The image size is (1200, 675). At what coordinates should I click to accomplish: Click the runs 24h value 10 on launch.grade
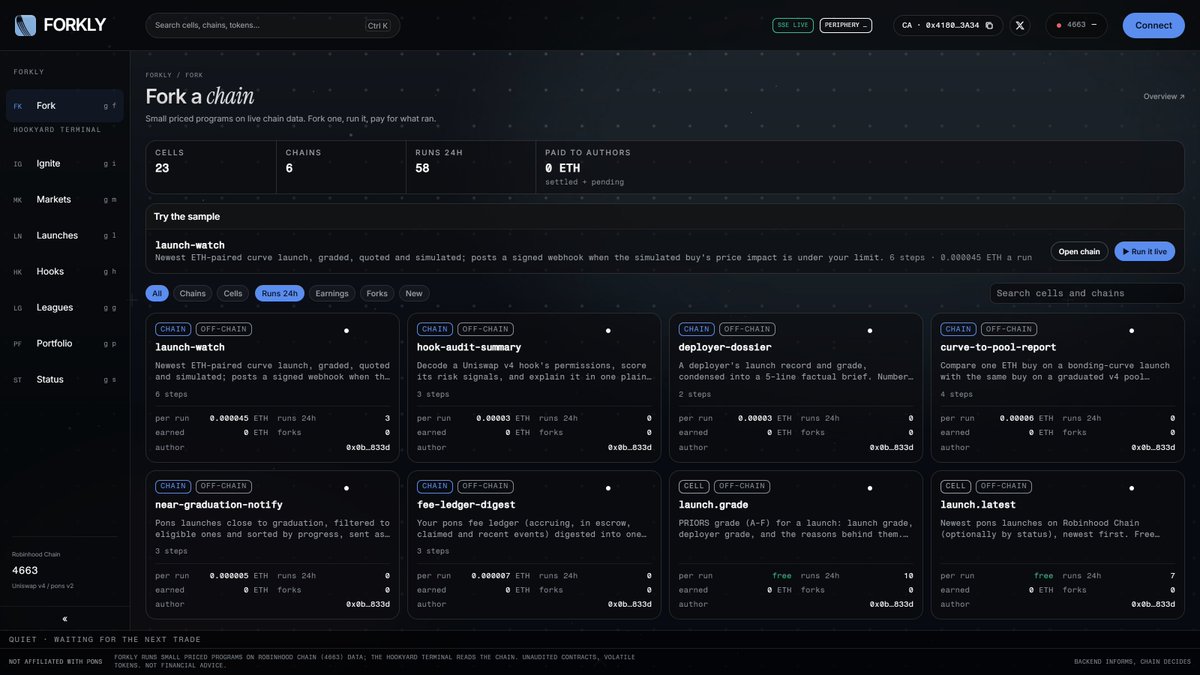click(908, 576)
